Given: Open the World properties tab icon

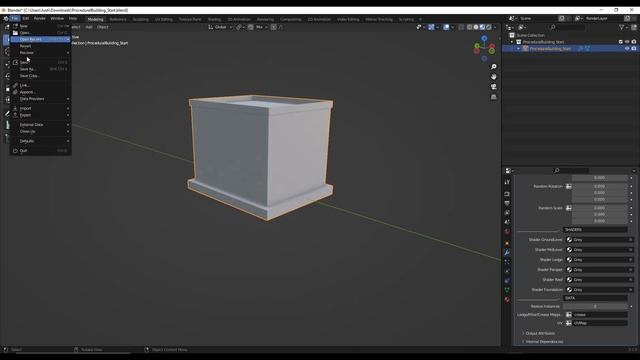Looking at the screenshot, I should pyautogui.click(x=507, y=231).
